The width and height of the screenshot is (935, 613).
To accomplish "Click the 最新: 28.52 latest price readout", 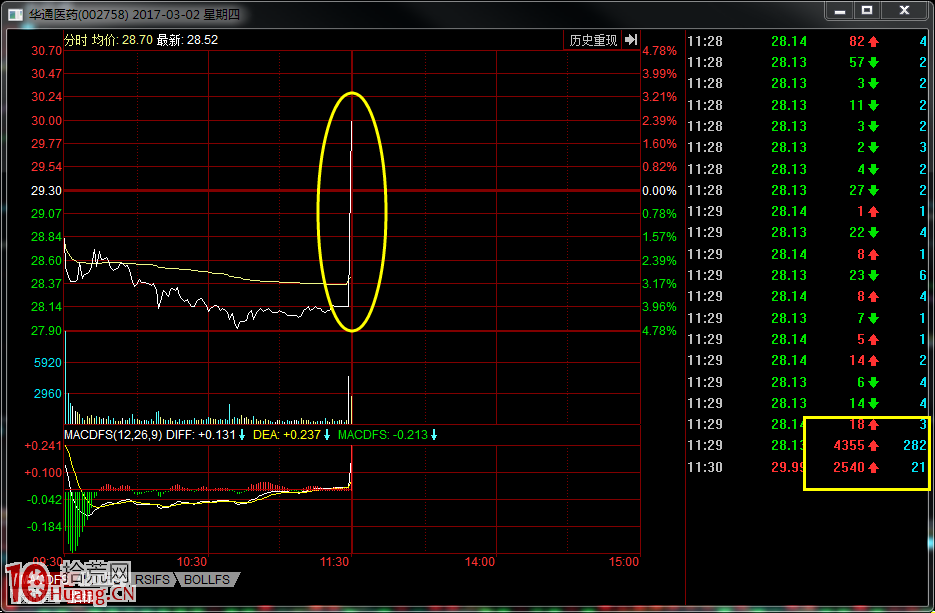I will point(187,40).
